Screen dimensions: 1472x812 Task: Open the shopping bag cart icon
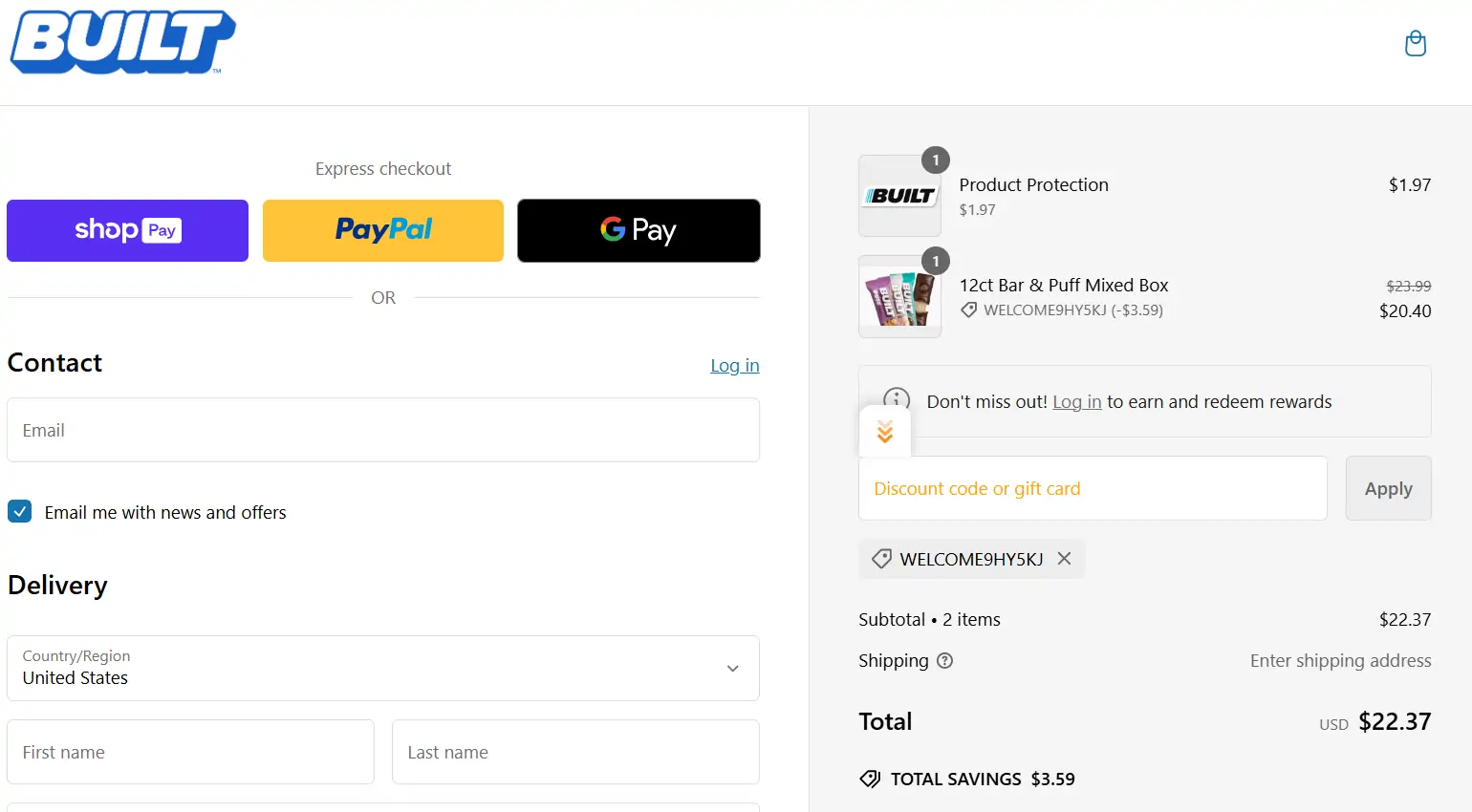(1416, 43)
